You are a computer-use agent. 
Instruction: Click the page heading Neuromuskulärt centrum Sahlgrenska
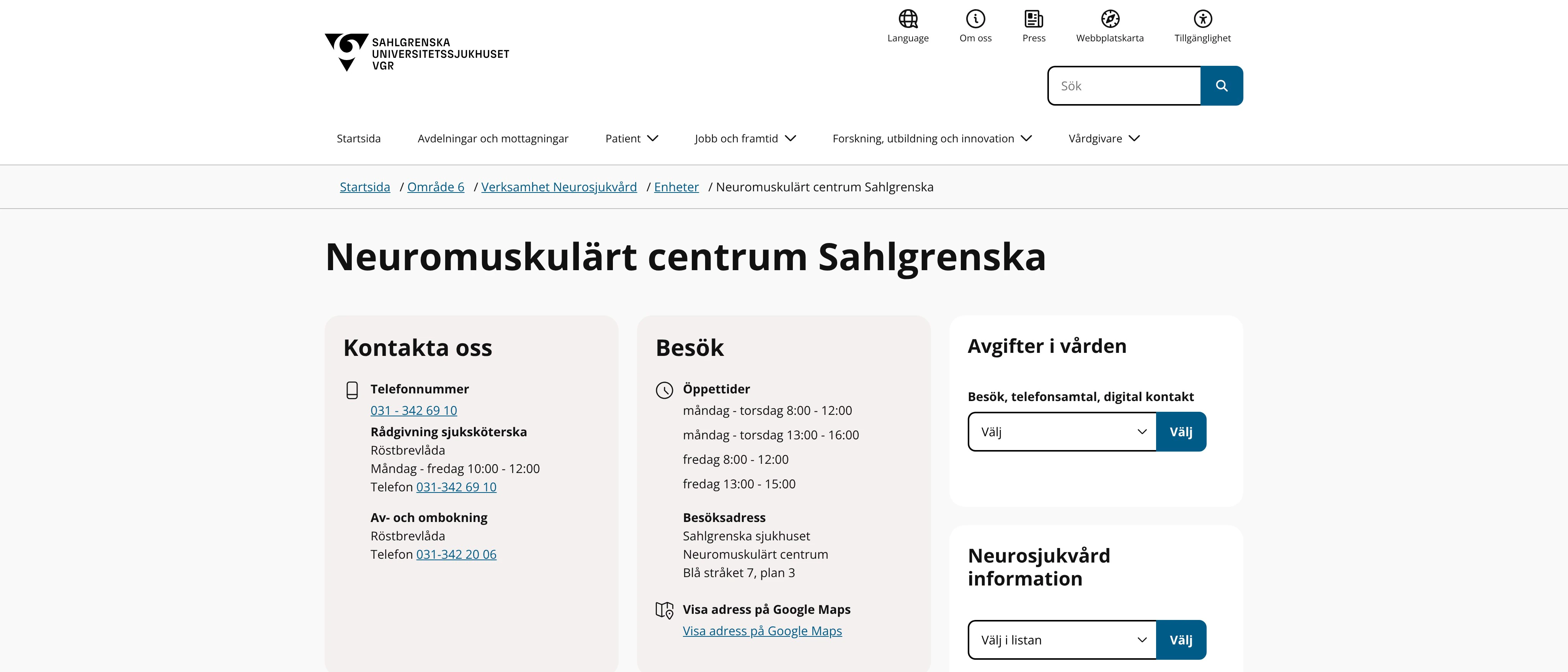(685, 258)
